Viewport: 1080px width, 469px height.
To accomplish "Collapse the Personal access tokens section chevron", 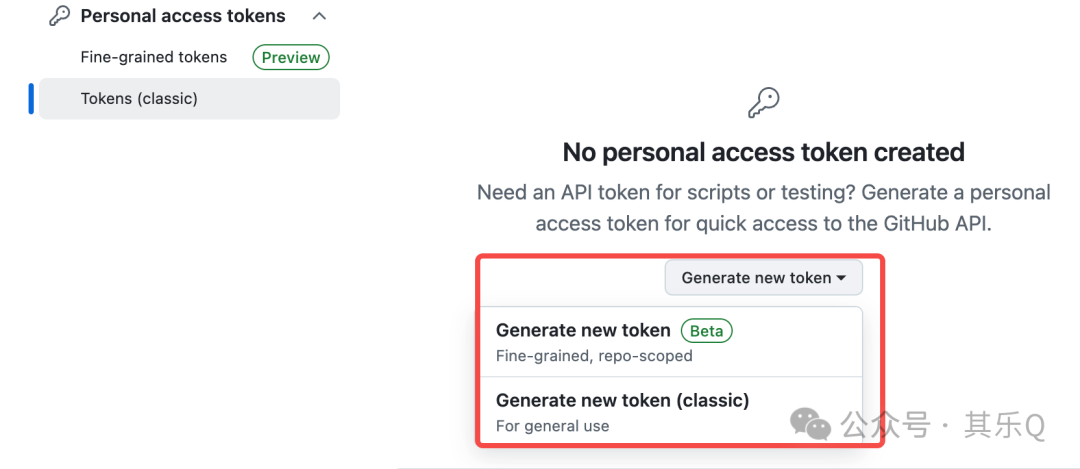I will (319, 16).
